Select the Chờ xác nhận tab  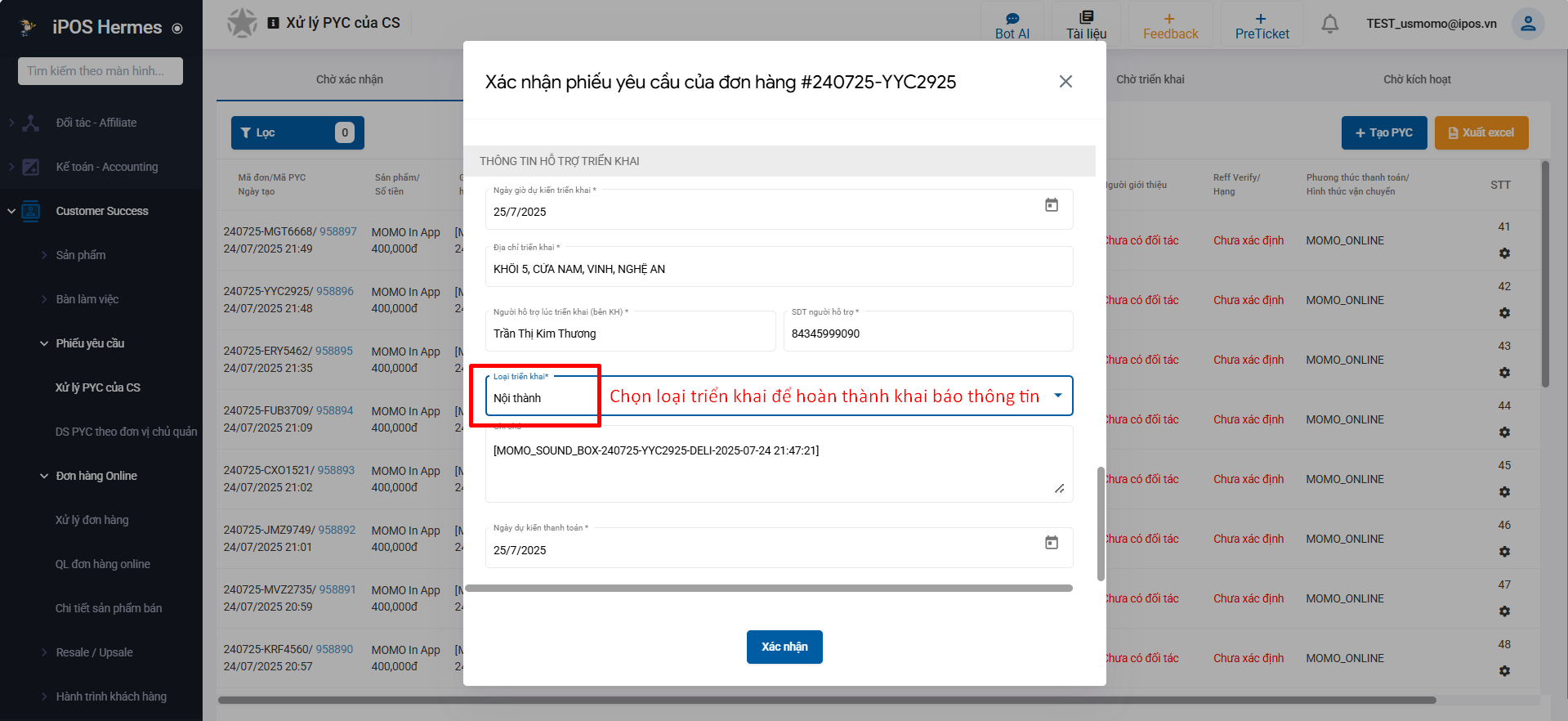(349, 79)
